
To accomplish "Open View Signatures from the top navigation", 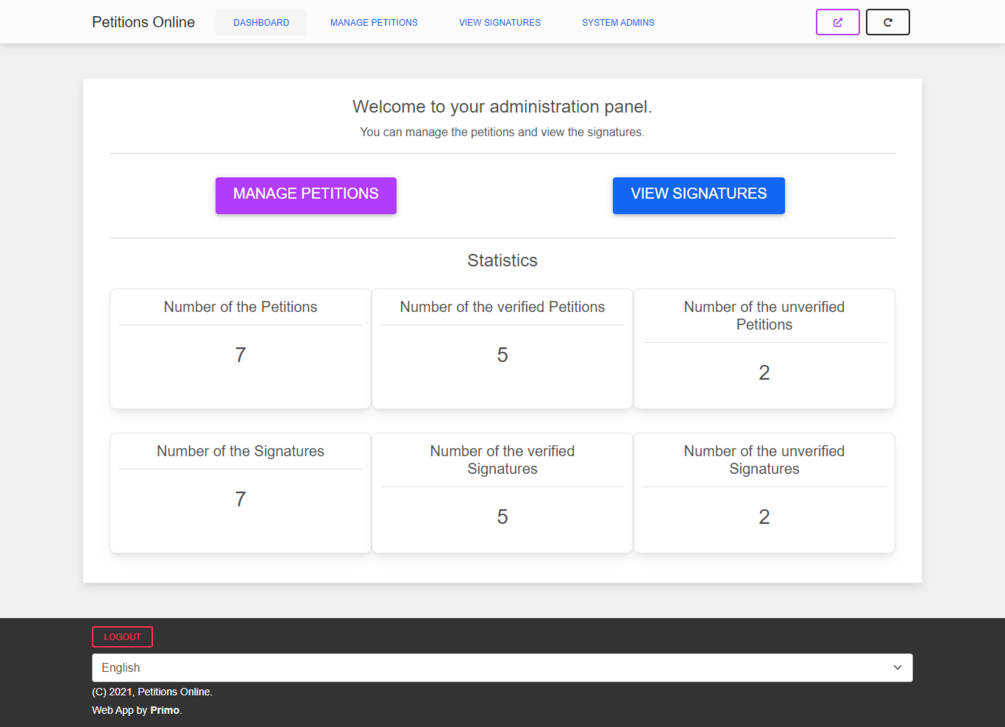I will [499, 22].
